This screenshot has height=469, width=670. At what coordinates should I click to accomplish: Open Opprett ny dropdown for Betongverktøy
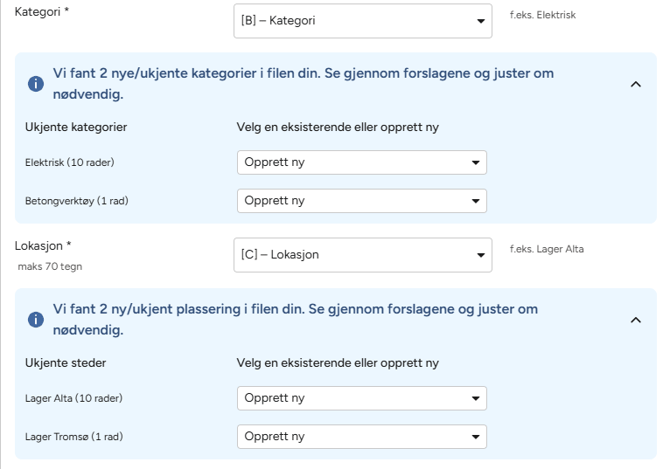pos(362,201)
